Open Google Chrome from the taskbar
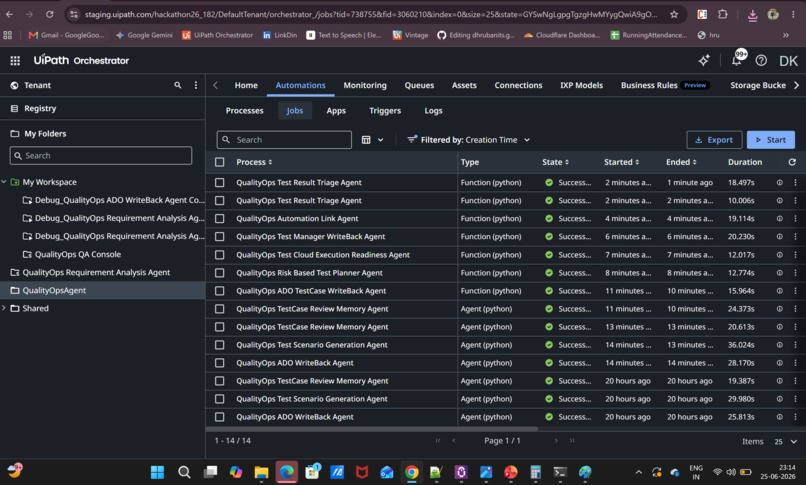The height and width of the screenshot is (485, 806). (411, 472)
